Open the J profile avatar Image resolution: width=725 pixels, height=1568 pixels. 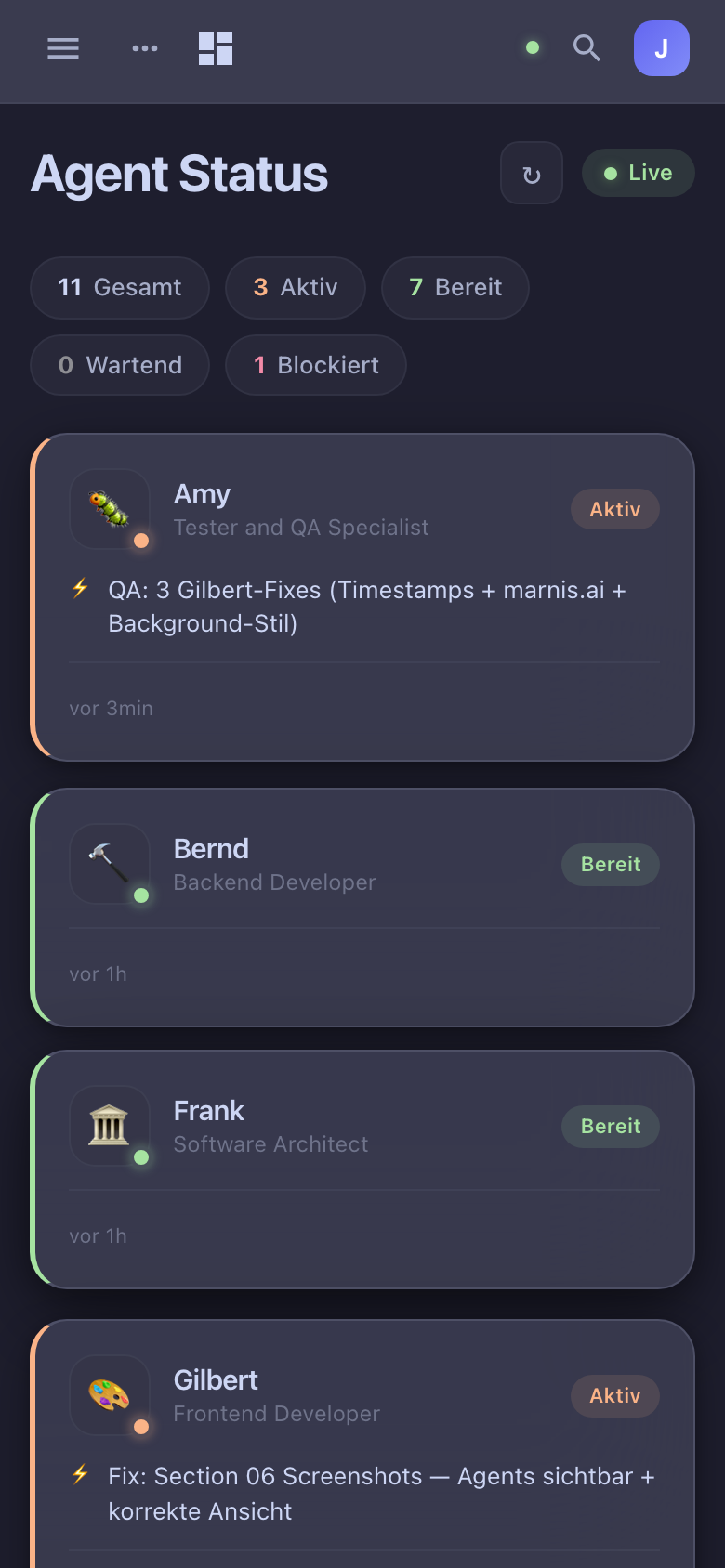point(661,48)
